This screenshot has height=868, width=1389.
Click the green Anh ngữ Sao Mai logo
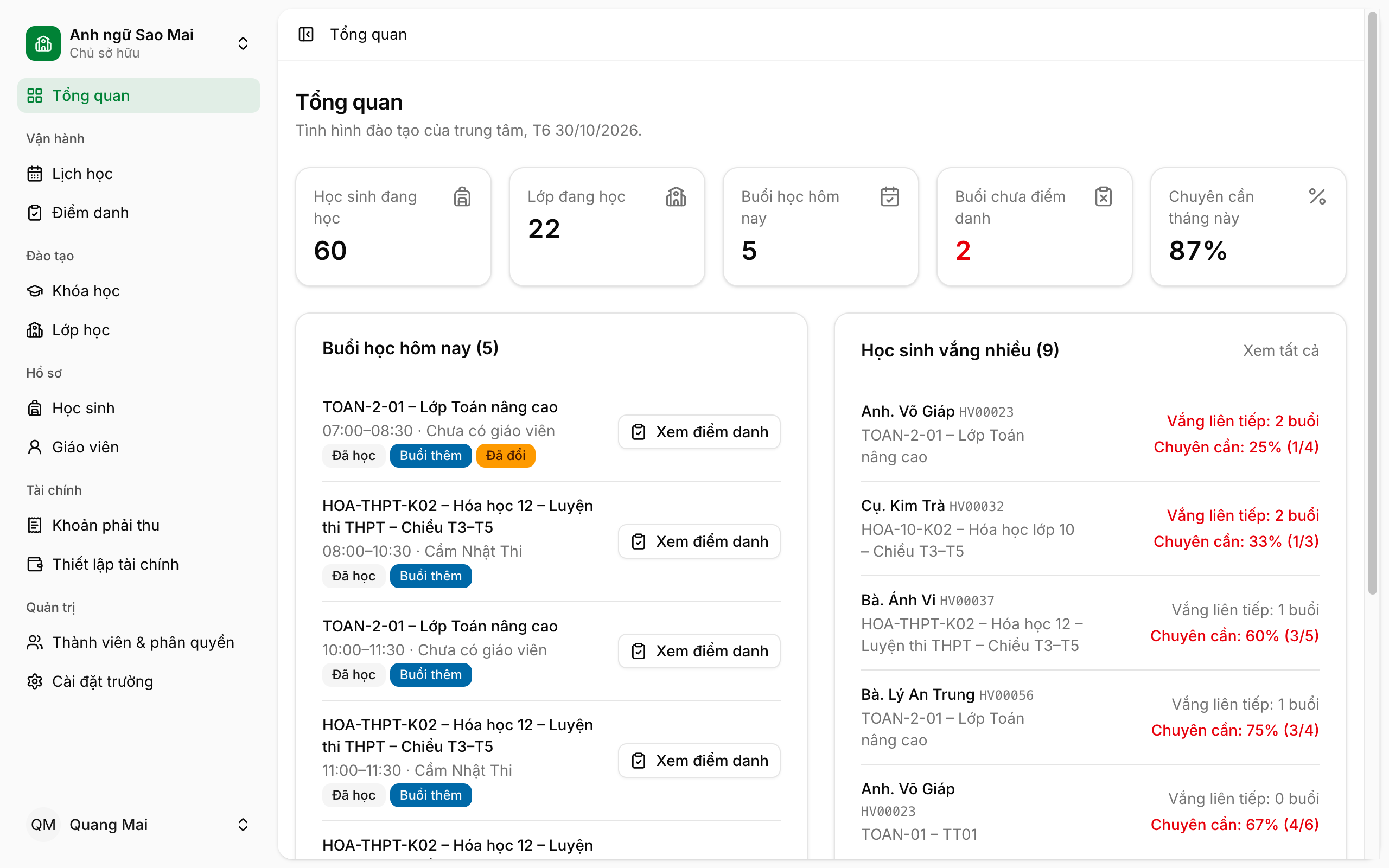tap(43, 43)
